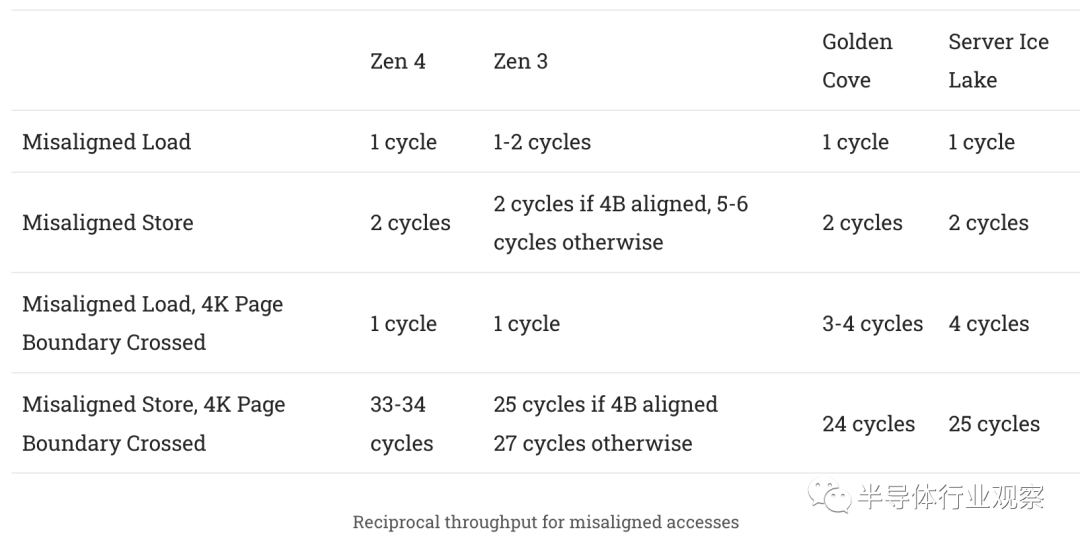Click the Zen 3 column header

pos(520,61)
